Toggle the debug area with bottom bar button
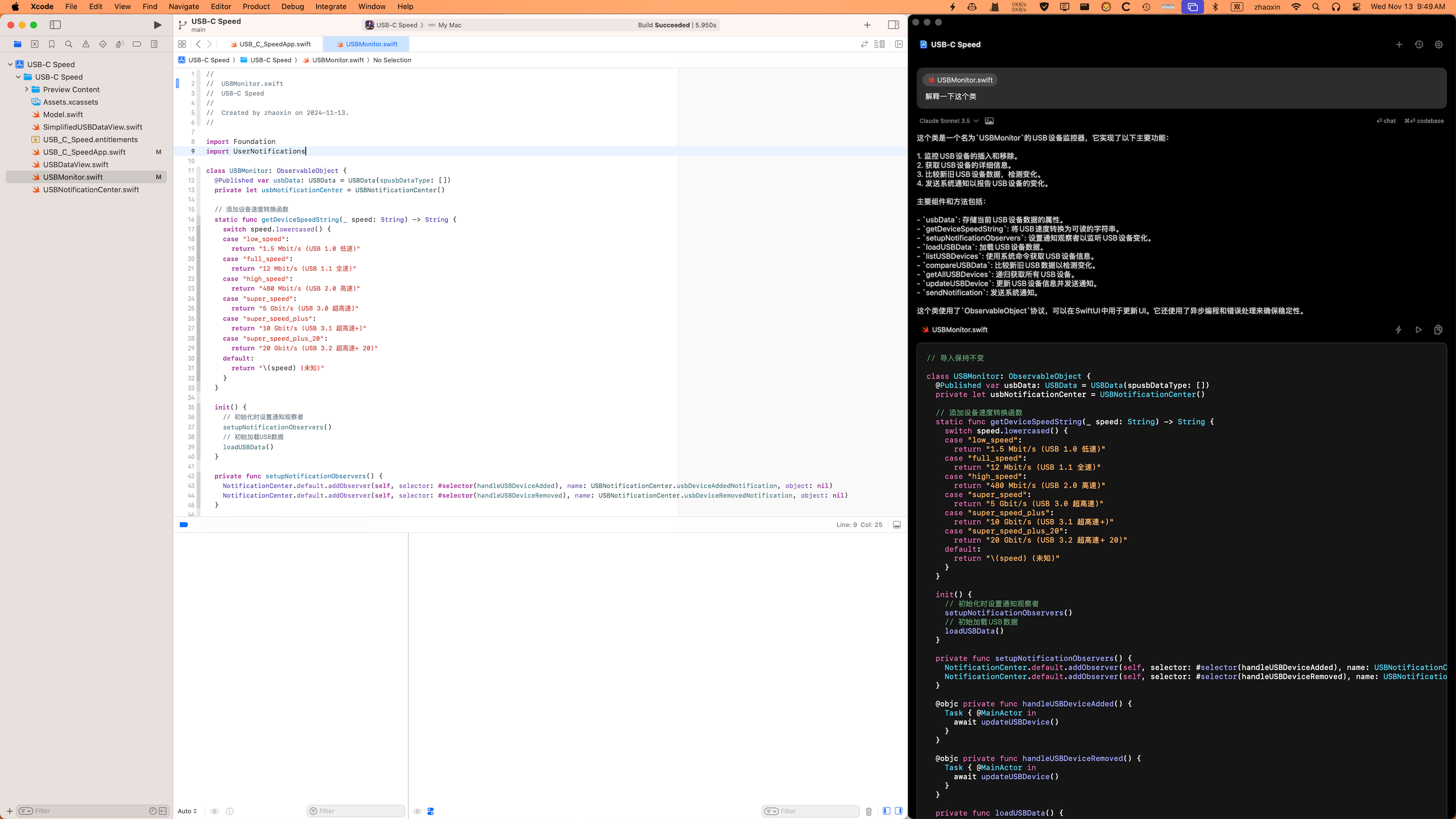This screenshot has height=819, width=1456. click(x=897, y=525)
